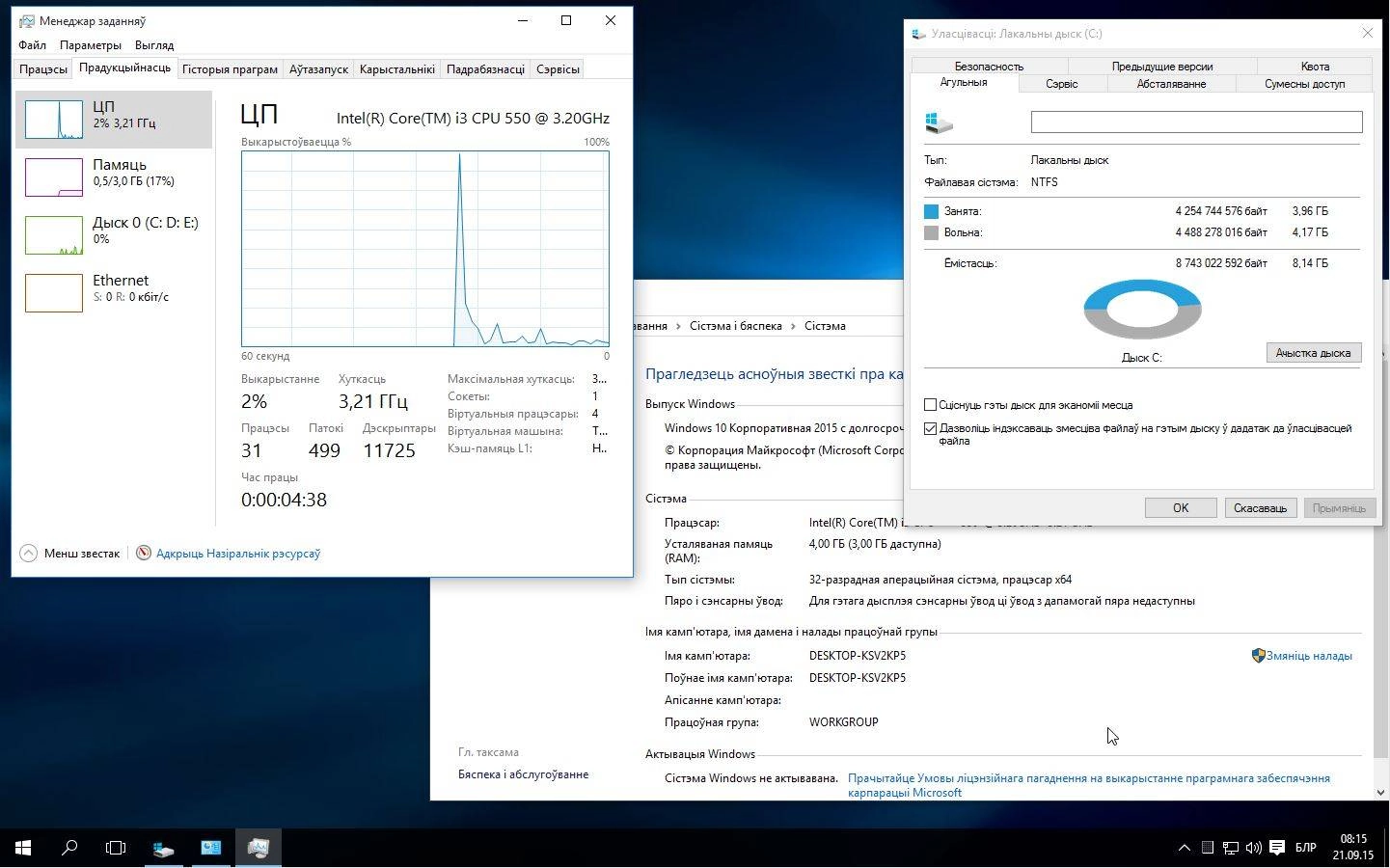This screenshot has width=1390, height=868.
Task: Click the tray icon left of the network icon
Action: click(1208, 848)
